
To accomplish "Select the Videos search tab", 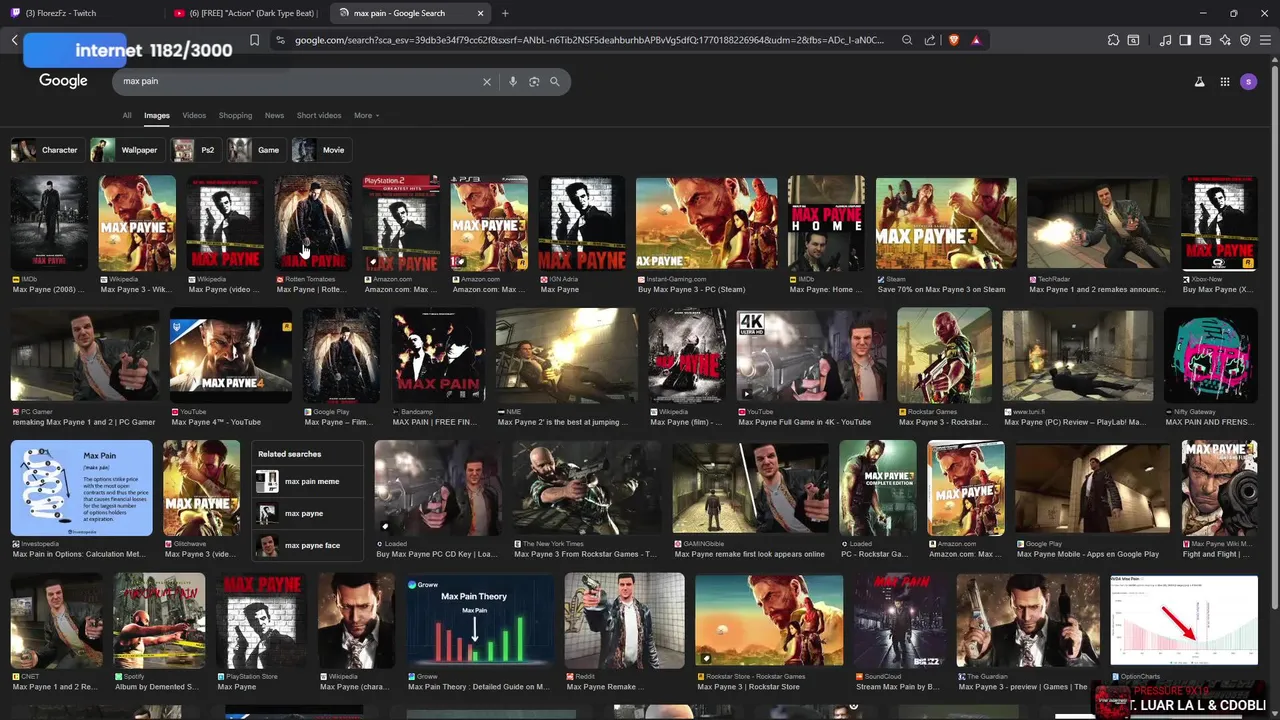I will click(194, 115).
